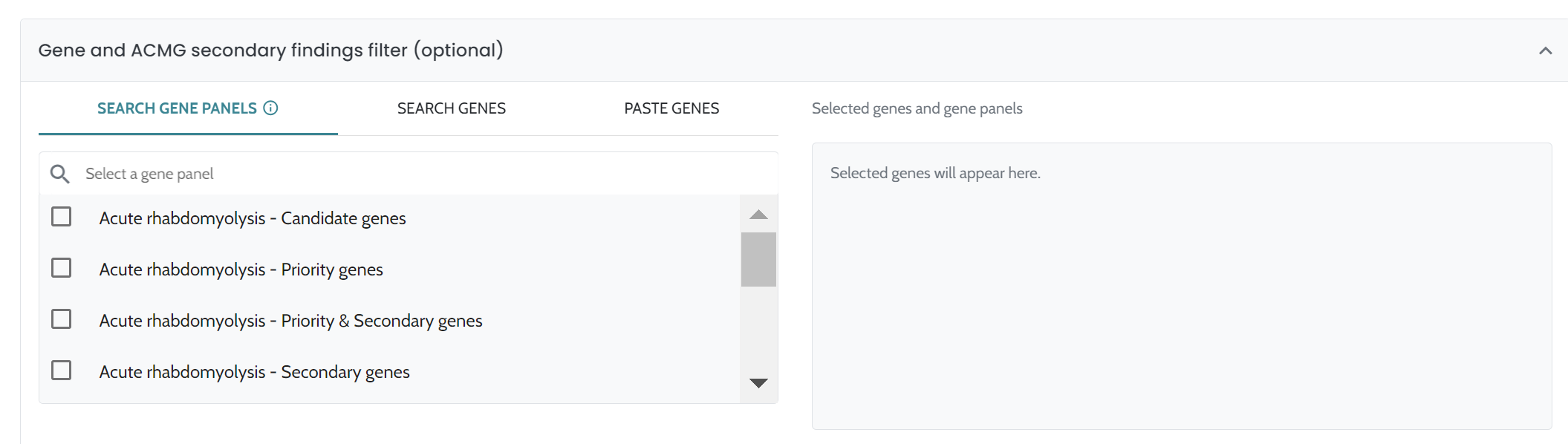This screenshot has width=1568, height=444.
Task: Click the 'Acute rhabdomyolysis - Candidate genes' label text
Action: point(253,218)
